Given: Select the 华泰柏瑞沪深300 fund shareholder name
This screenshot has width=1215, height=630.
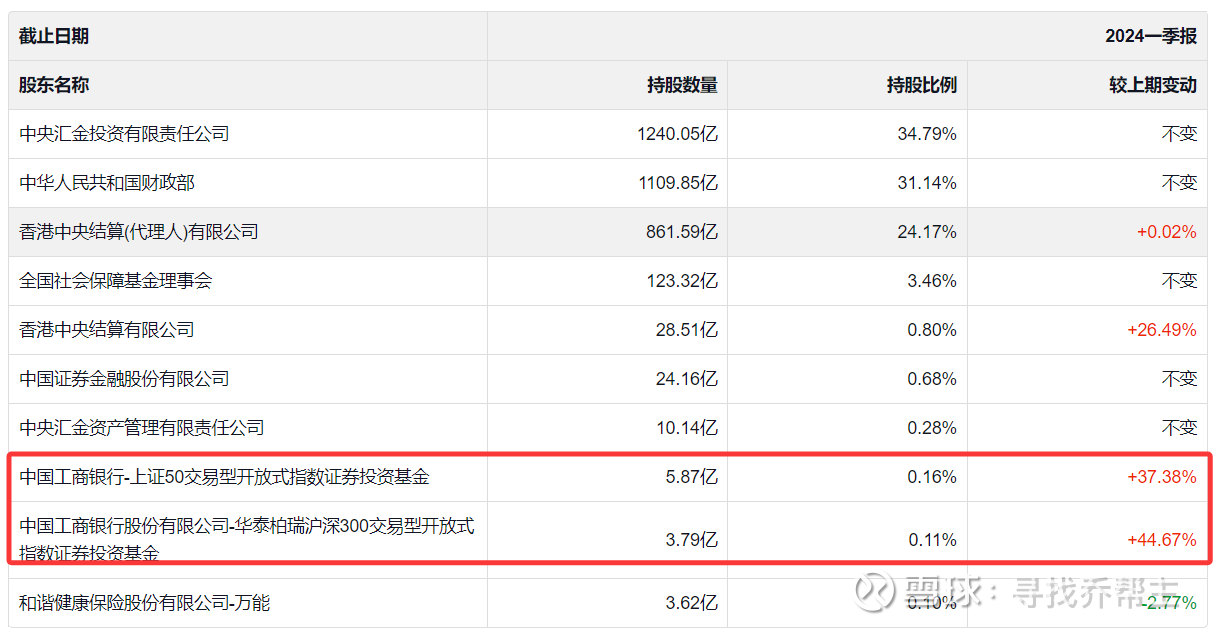Looking at the screenshot, I should (x=246, y=539).
